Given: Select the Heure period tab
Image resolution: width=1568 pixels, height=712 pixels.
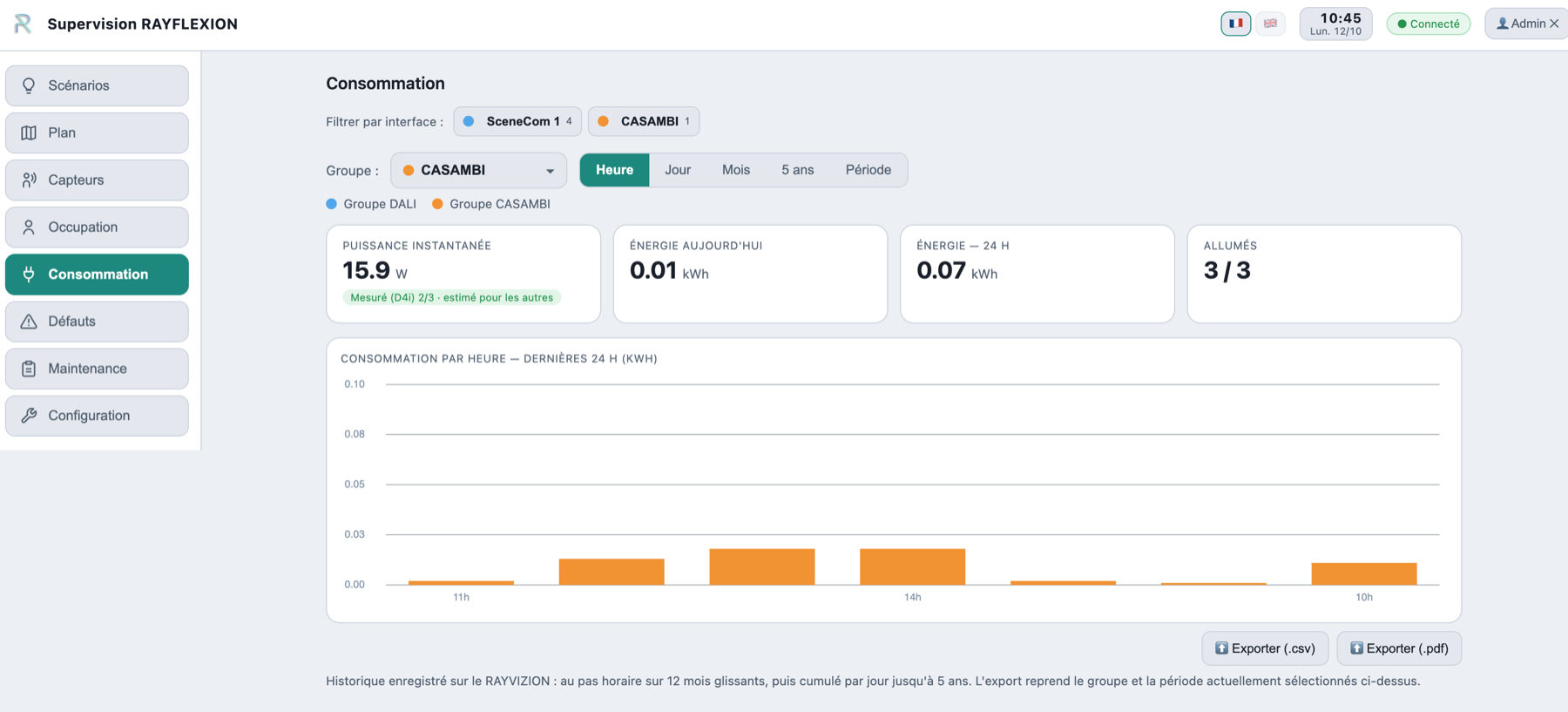Looking at the screenshot, I should 614,170.
